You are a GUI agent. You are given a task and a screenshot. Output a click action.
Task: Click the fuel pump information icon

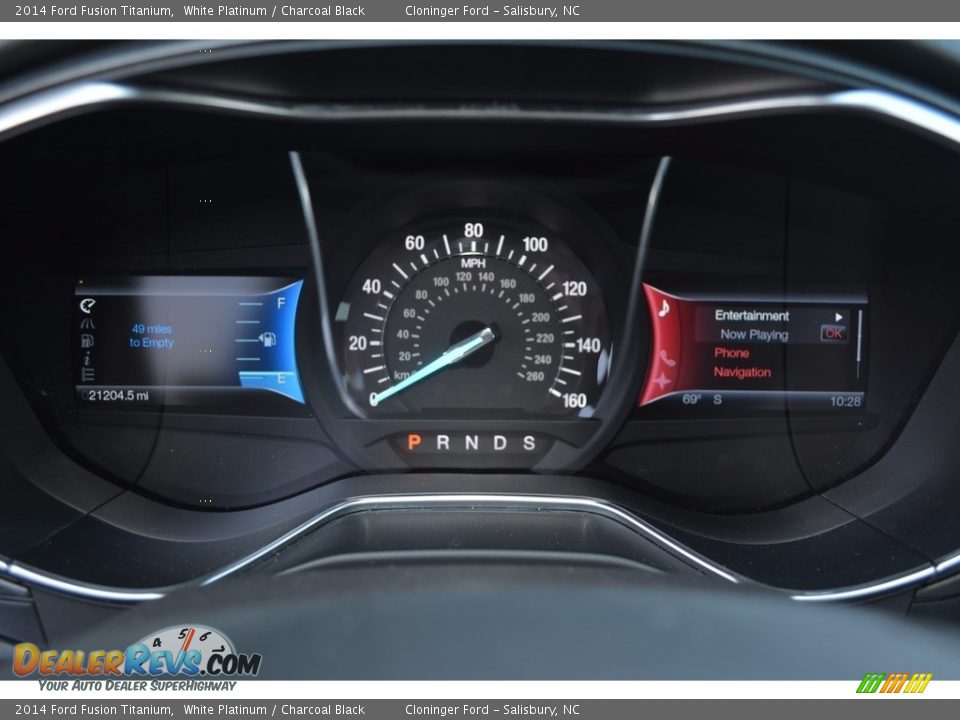point(87,340)
